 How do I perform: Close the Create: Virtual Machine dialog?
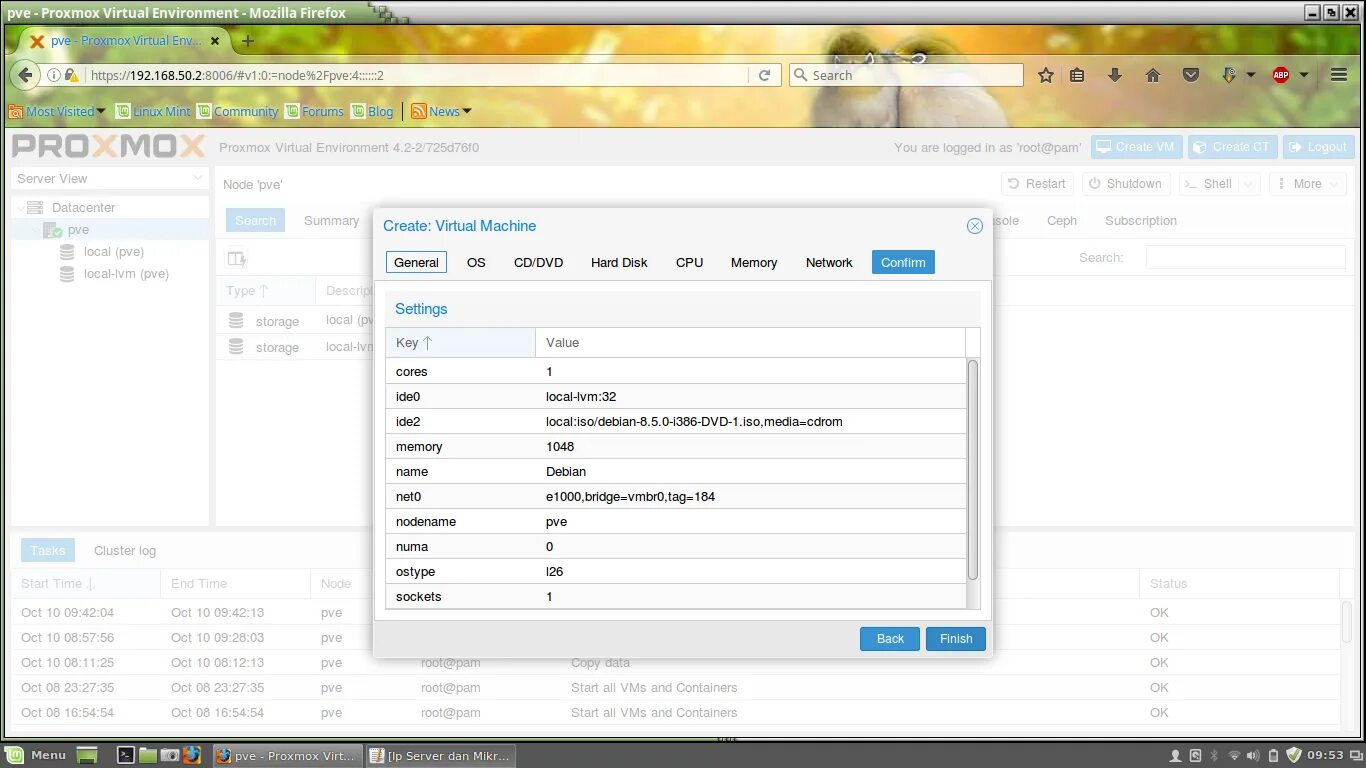click(975, 226)
